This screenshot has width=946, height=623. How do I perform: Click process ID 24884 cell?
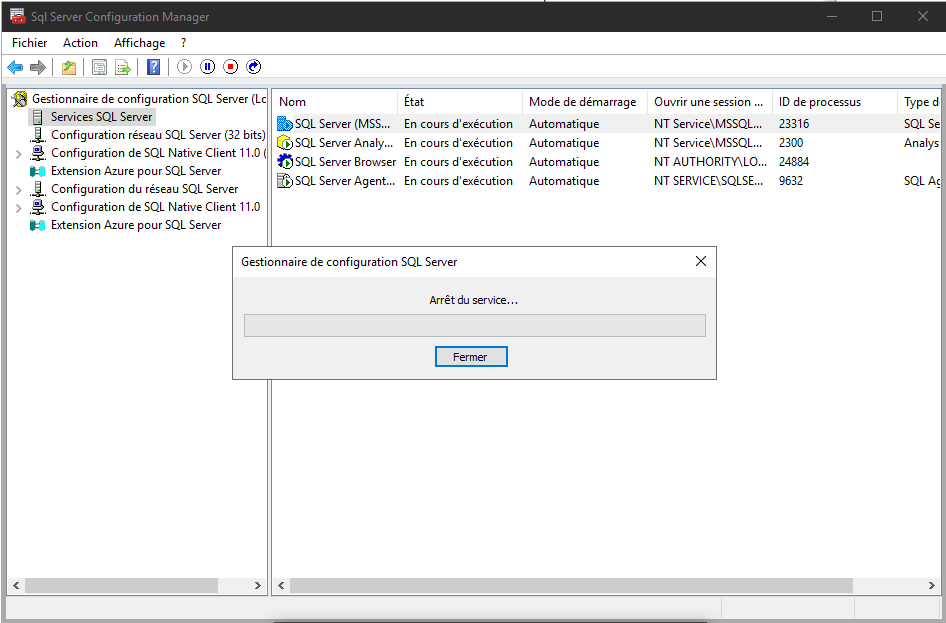[794, 162]
